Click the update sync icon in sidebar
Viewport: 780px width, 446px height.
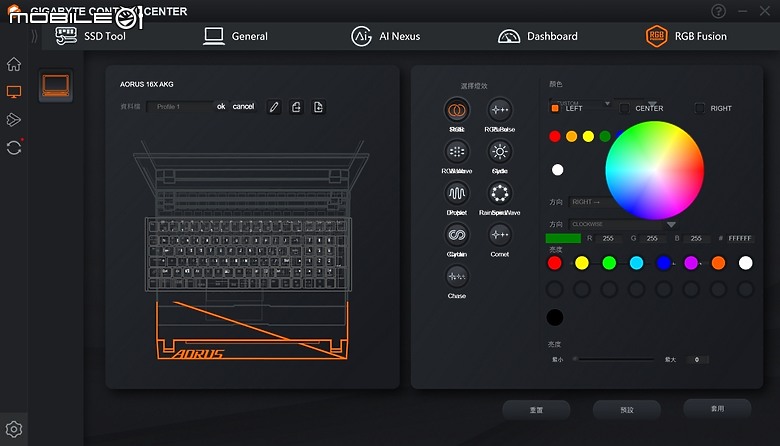14,148
